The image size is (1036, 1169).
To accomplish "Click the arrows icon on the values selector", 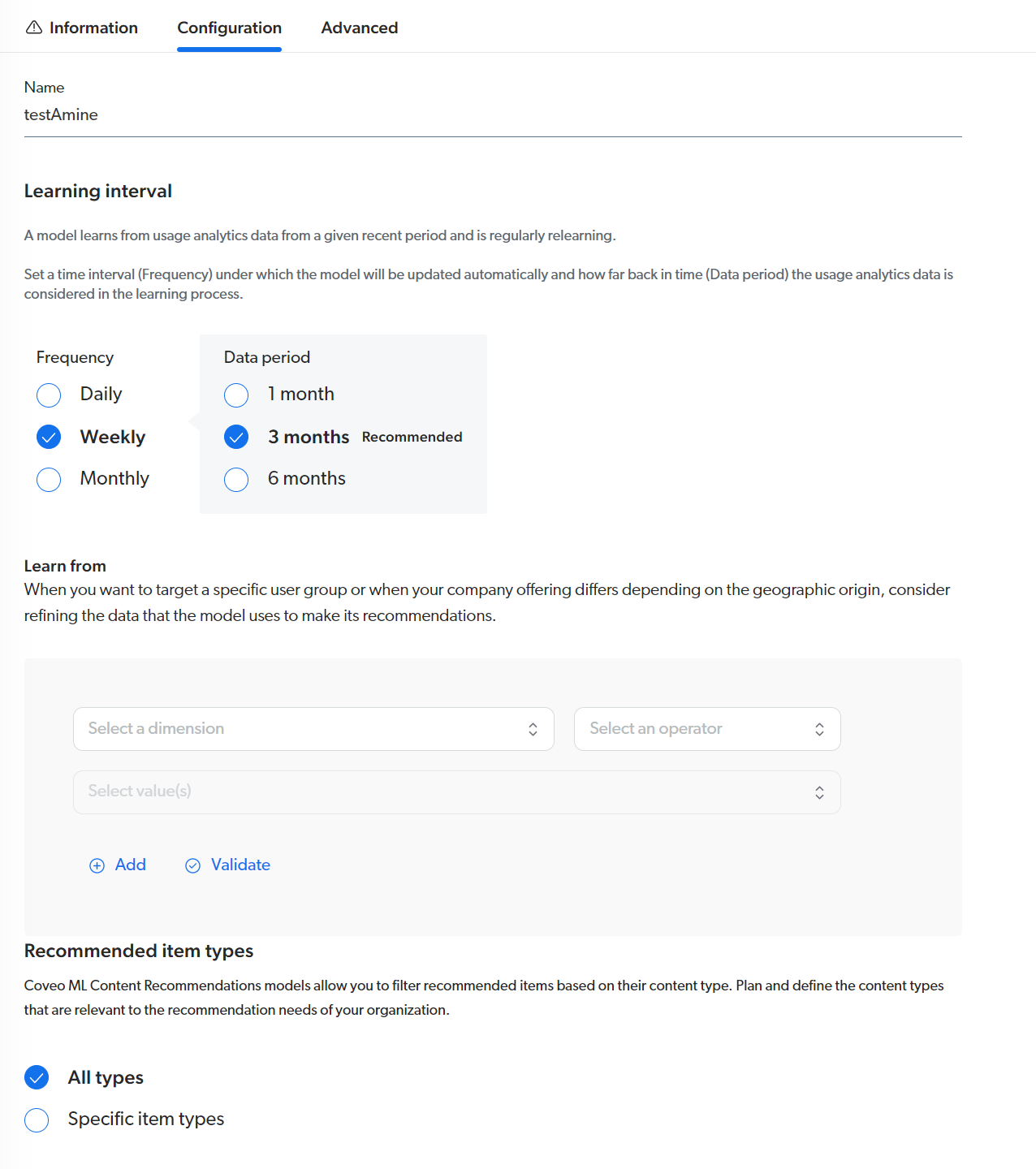I will pyautogui.click(x=819, y=792).
